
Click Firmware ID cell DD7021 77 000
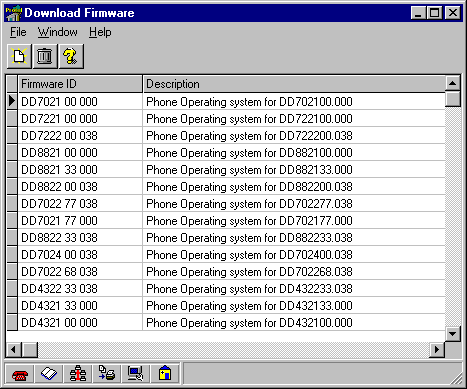click(80, 220)
